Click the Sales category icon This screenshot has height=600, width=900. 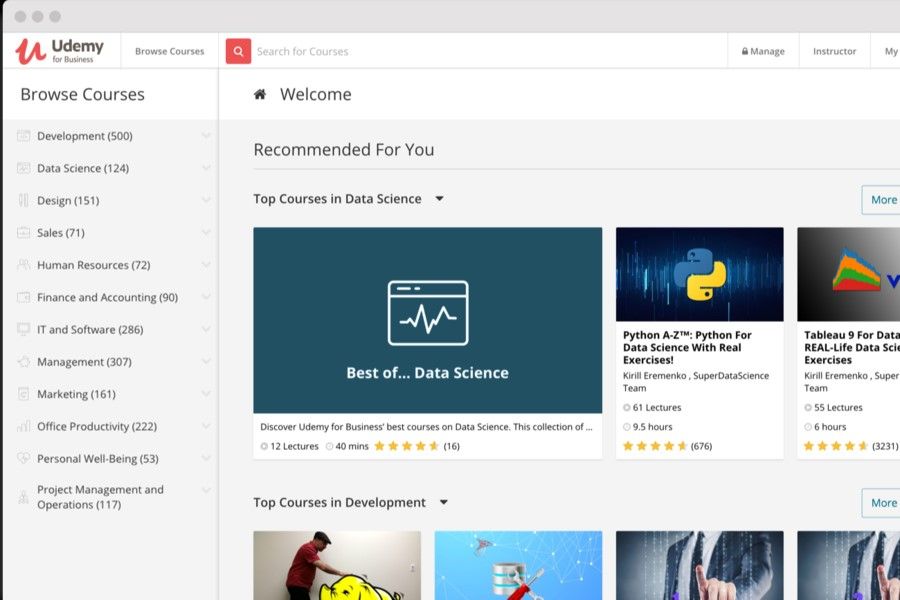coord(22,232)
